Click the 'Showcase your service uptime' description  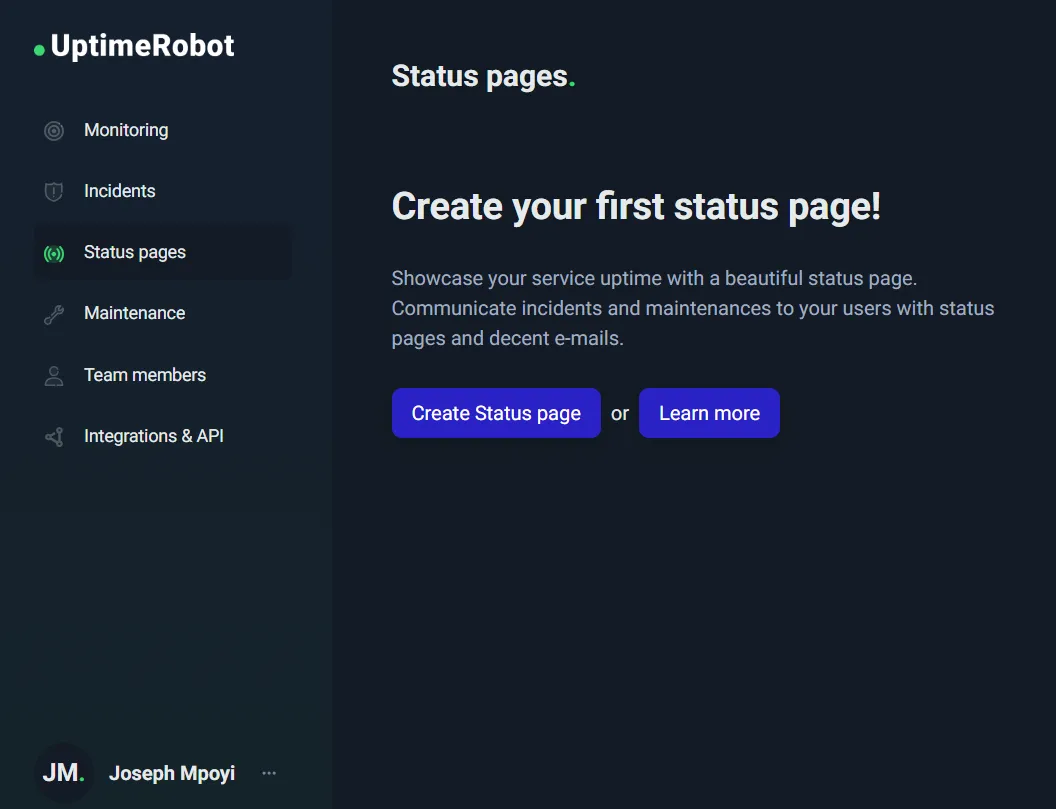tap(693, 308)
